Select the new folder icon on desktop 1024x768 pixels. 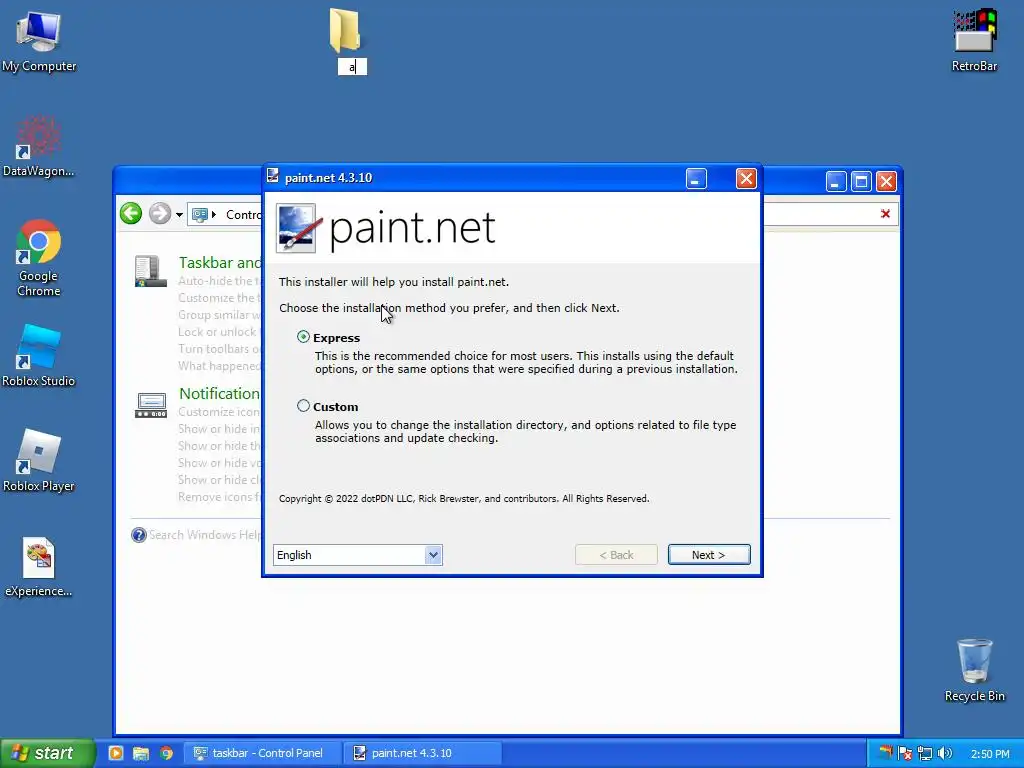tap(345, 30)
